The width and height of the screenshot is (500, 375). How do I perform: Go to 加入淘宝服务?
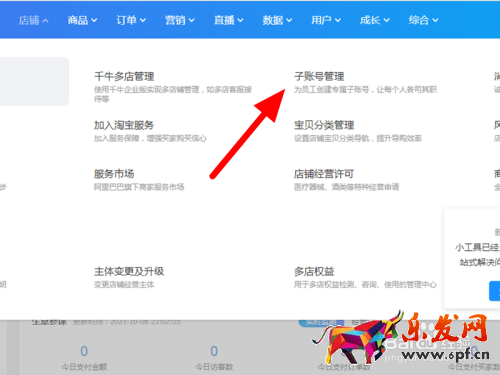pos(124,125)
